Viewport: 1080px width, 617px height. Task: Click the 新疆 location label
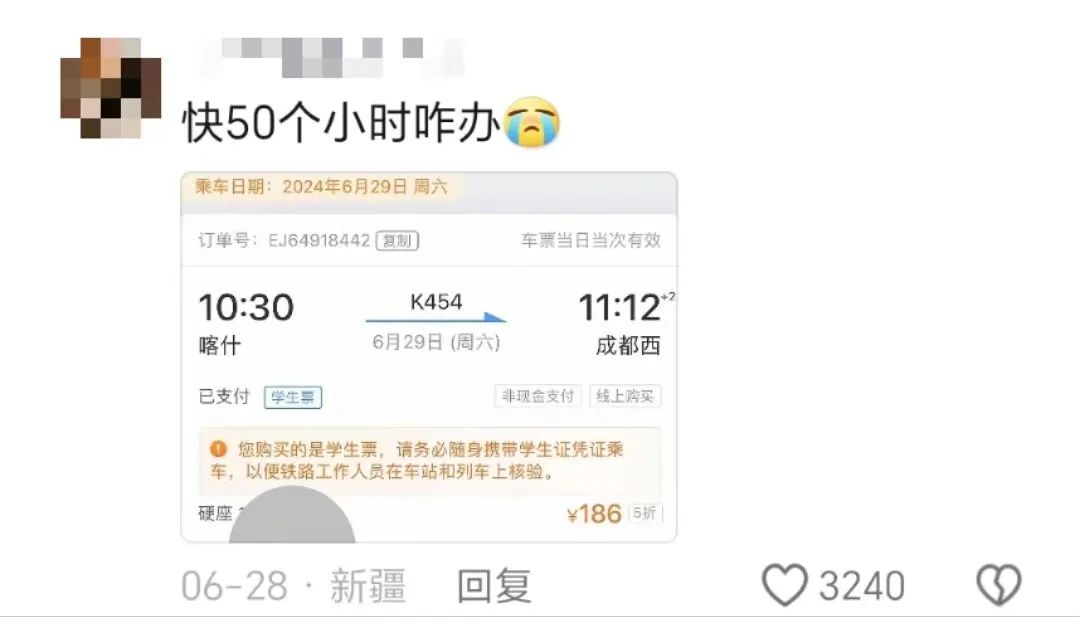pos(368,586)
